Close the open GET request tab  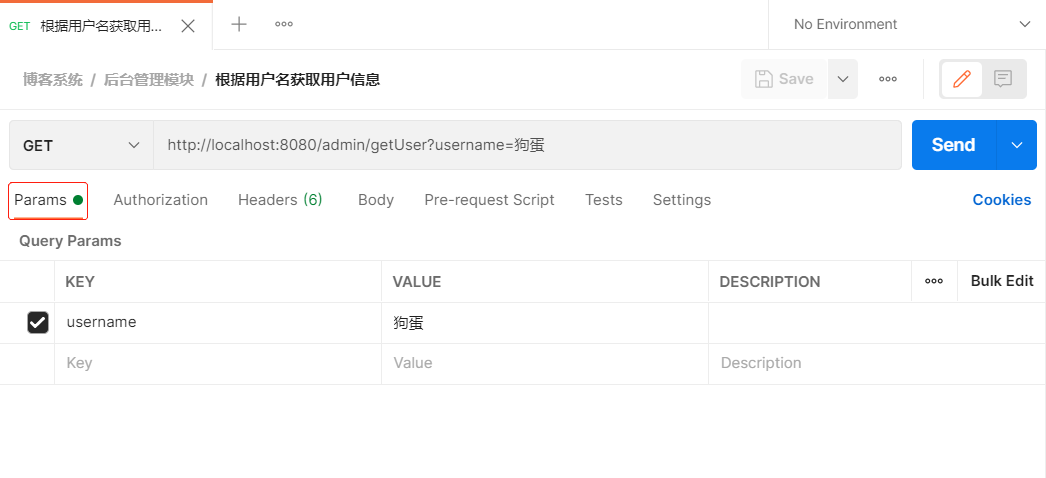188,26
